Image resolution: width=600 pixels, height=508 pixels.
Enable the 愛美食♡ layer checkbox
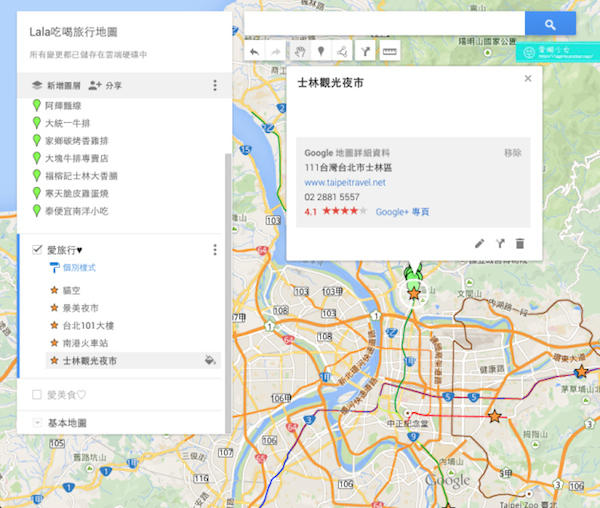pyautogui.click(x=37, y=395)
